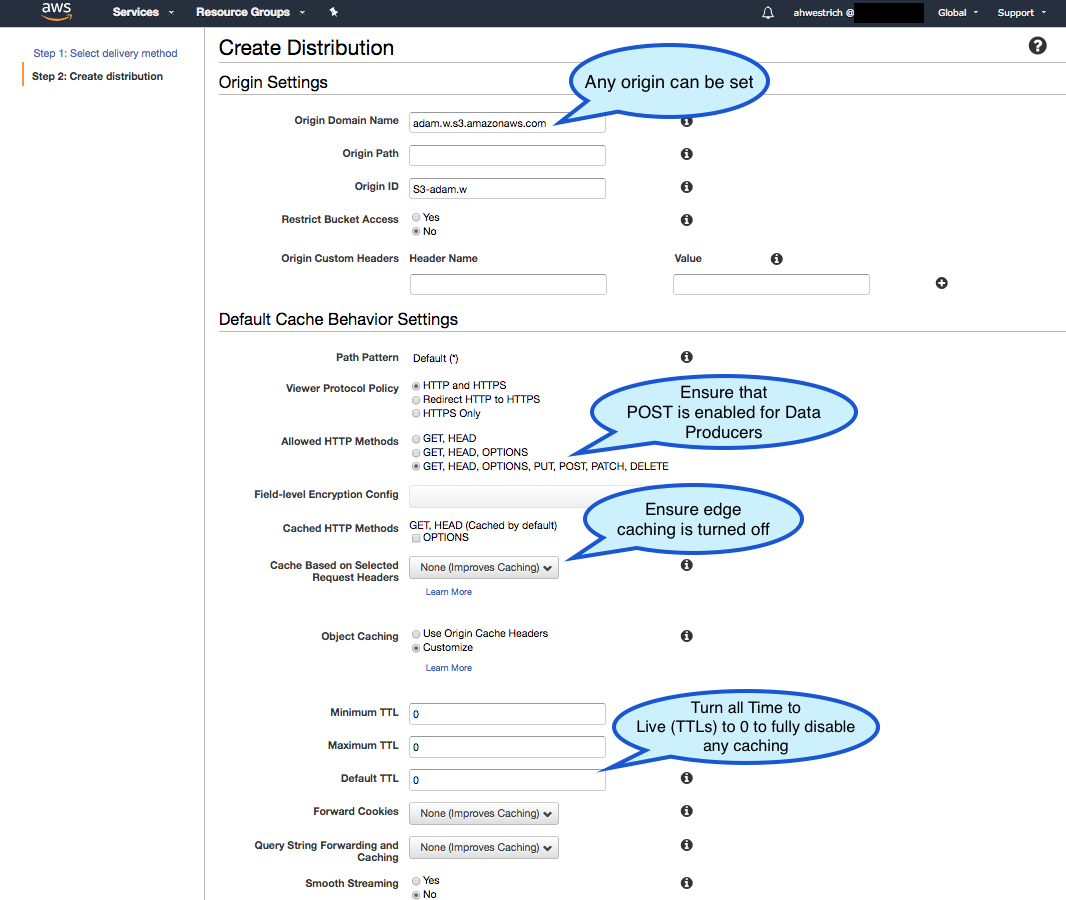Screen dimensions: 1066x900
Task: Open the Support menu
Action: [x=1022, y=13]
